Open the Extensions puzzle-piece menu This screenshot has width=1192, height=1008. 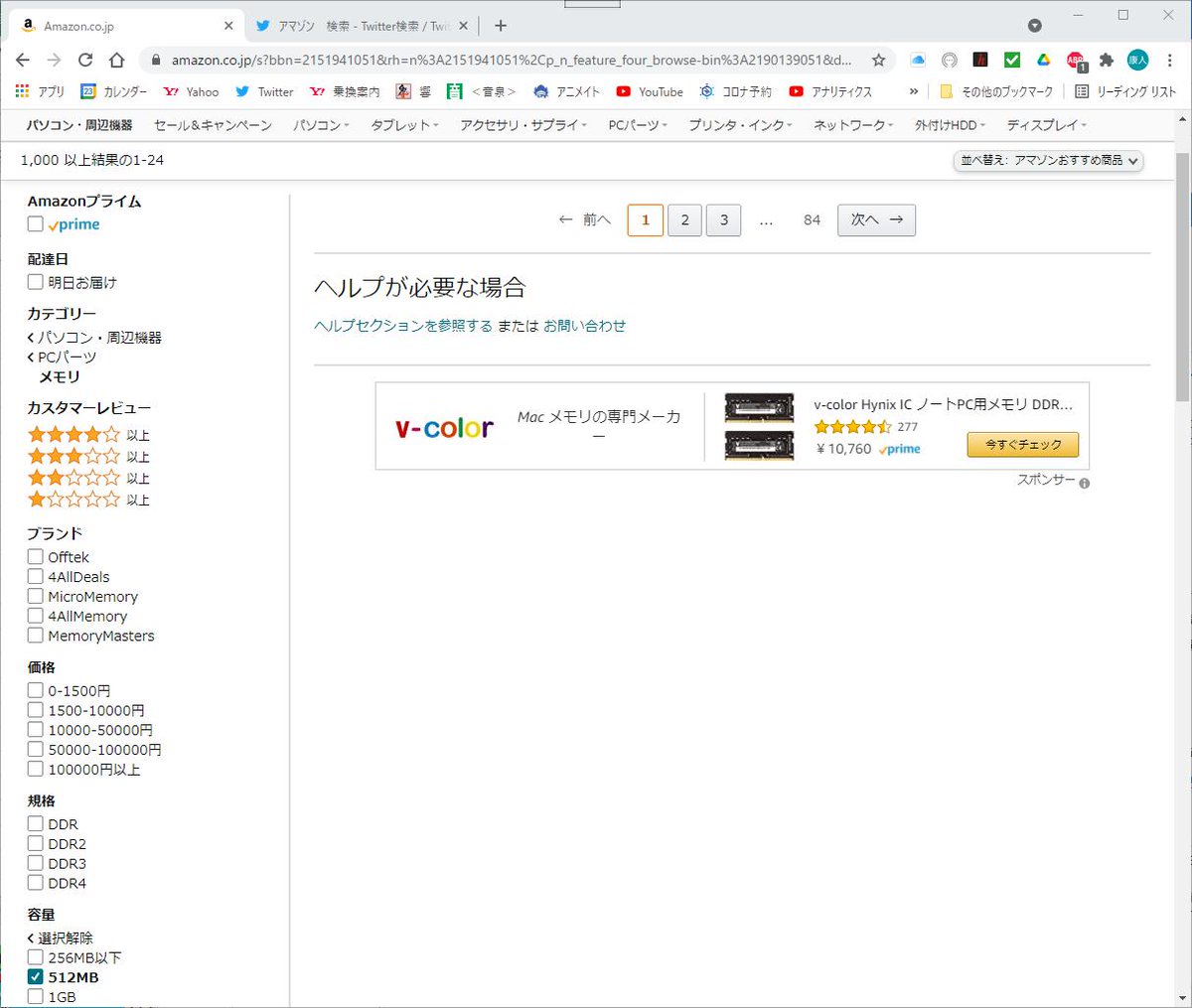point(1107,60)
